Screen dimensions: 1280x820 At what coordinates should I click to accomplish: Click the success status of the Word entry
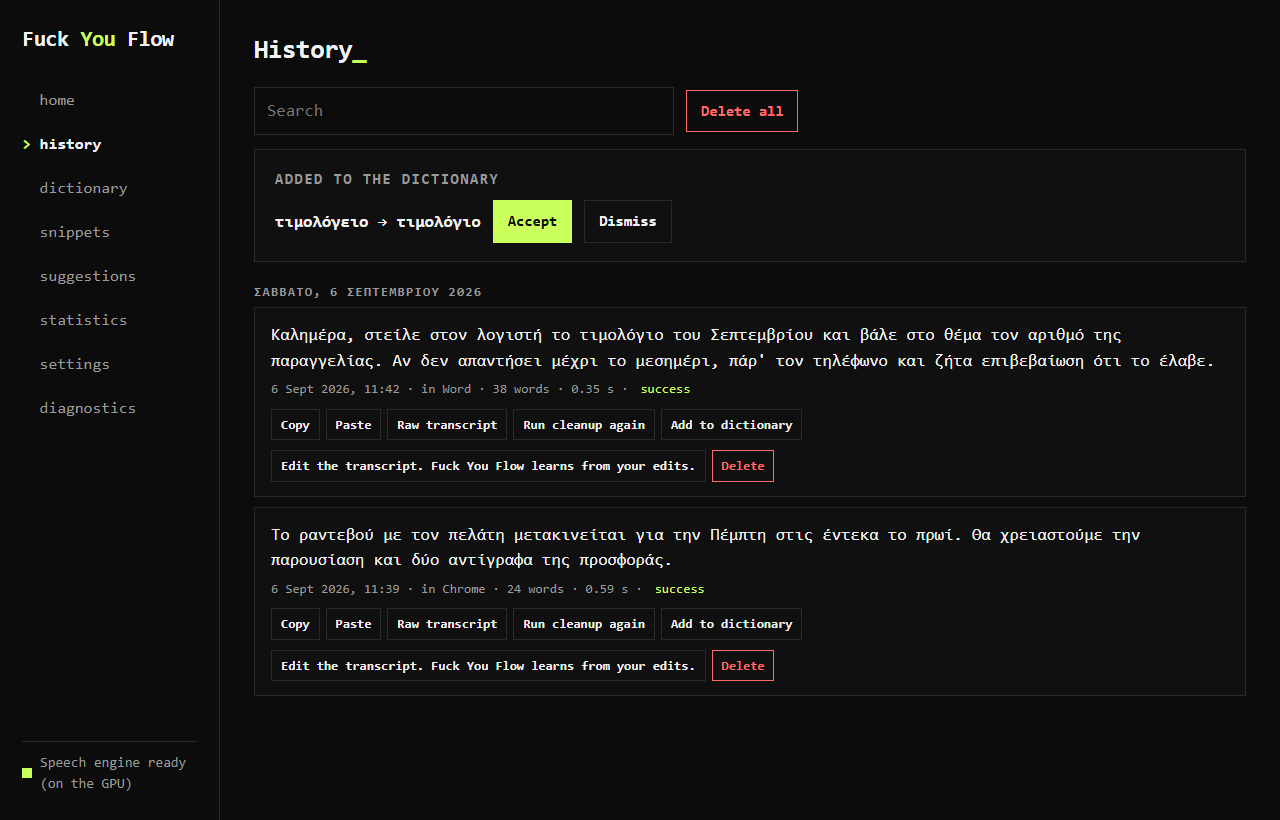tap(665, 389)
